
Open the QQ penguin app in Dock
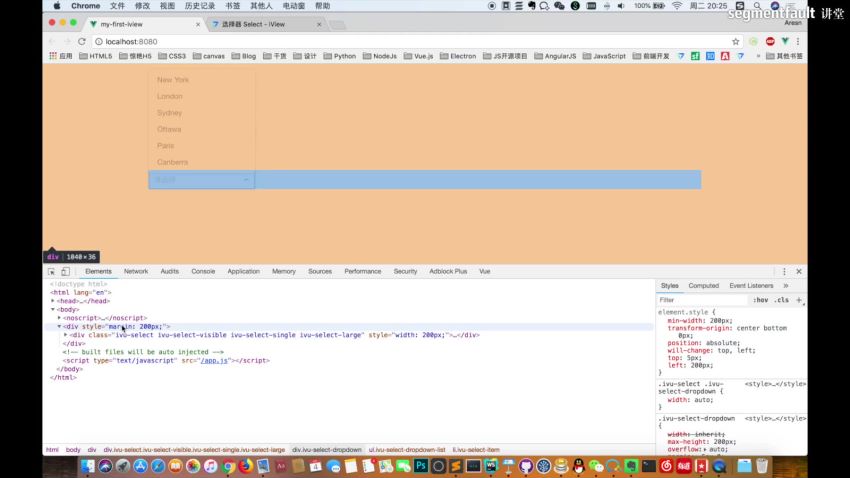[578, 466]
